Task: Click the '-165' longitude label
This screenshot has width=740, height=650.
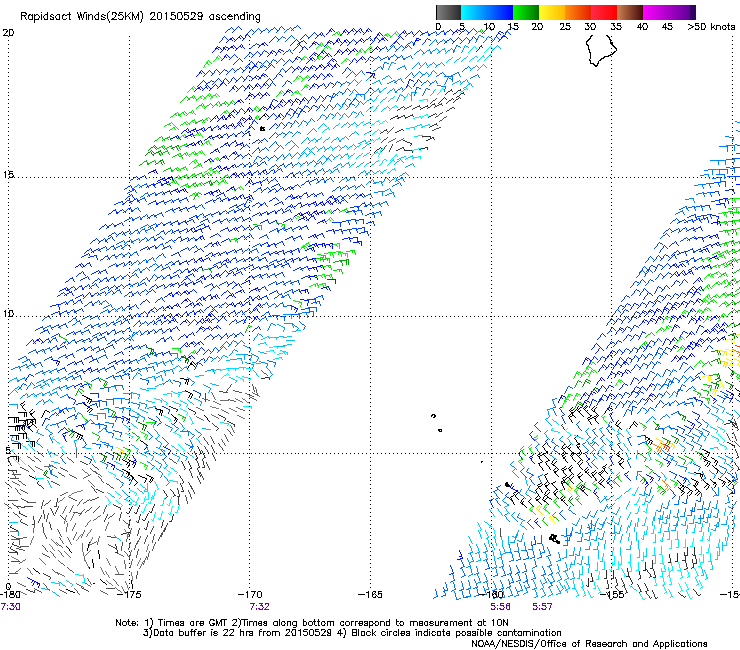Action: [x=370, y=595]
